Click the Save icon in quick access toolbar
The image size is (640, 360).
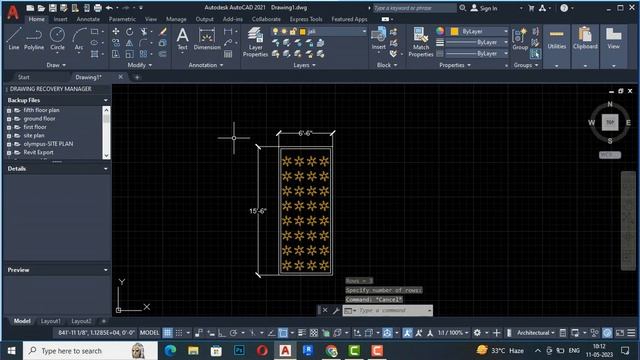coord(53,8)
